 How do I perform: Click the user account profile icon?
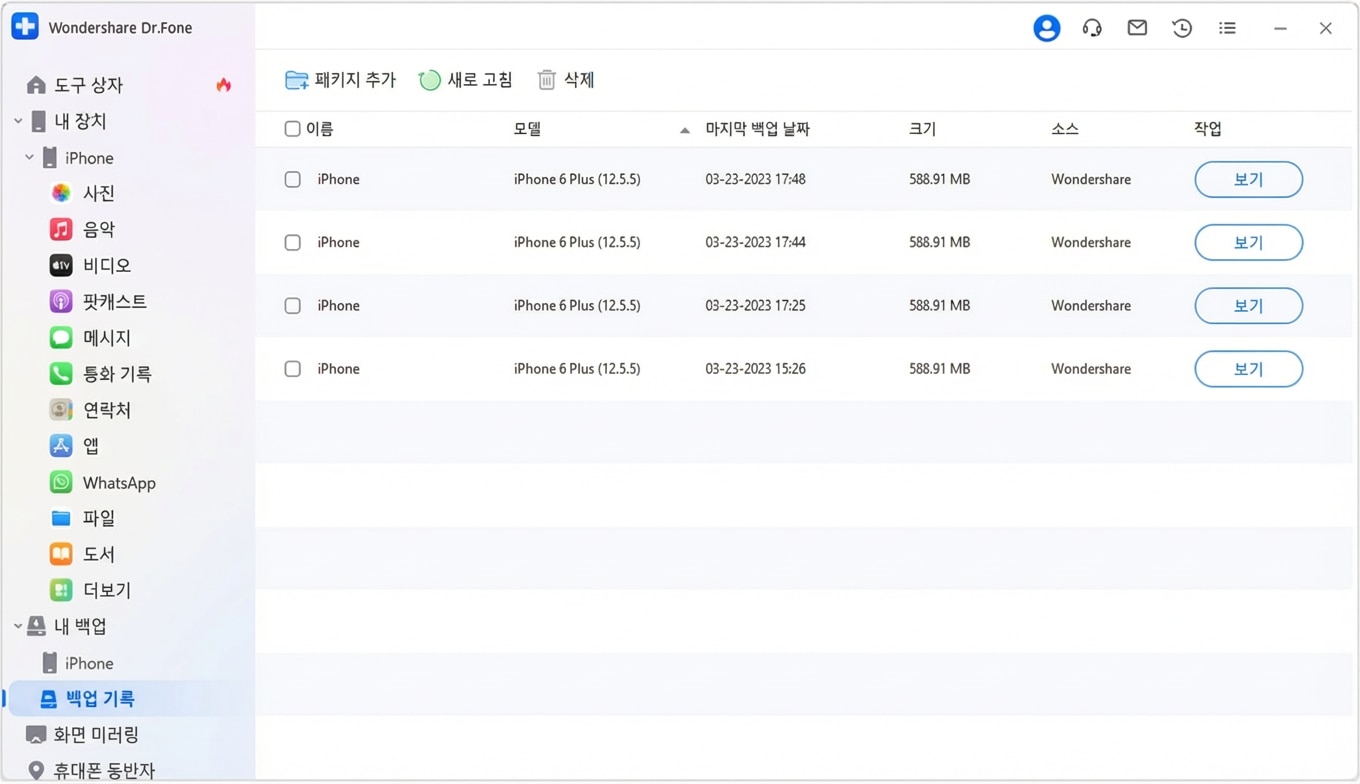(1046, 28)
